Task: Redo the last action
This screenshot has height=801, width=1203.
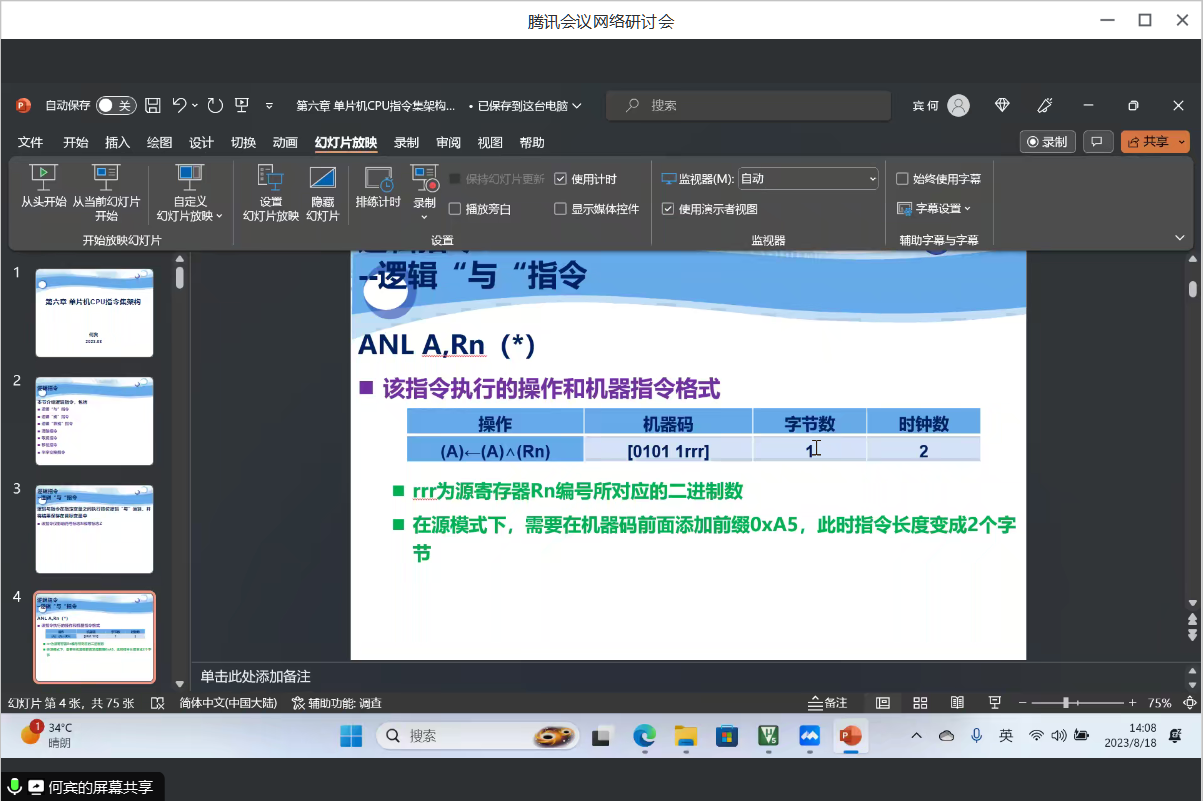Action: (x=215, y=105)
